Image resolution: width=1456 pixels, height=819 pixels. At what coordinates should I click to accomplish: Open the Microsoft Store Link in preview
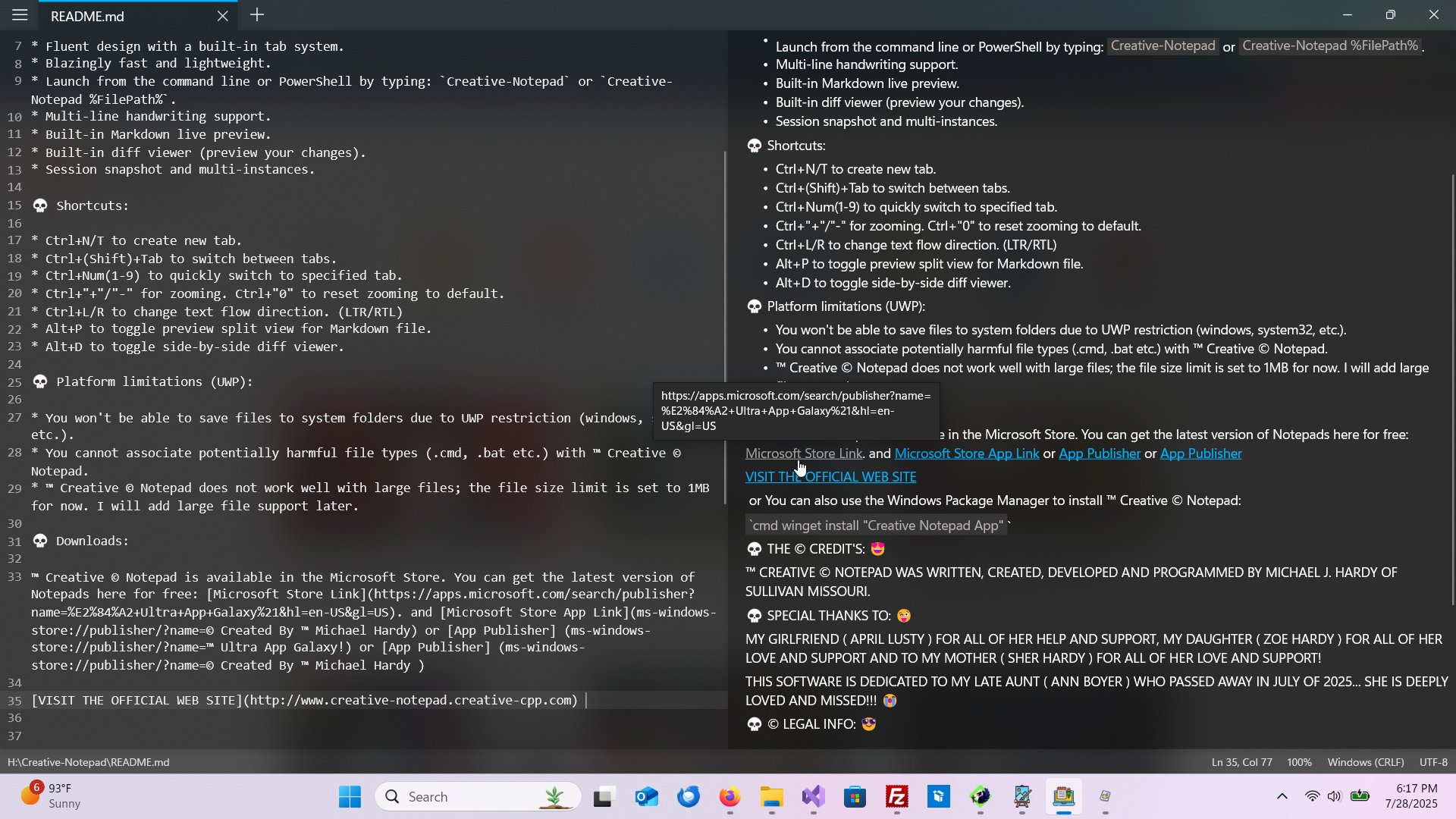[x=804, y=453]
